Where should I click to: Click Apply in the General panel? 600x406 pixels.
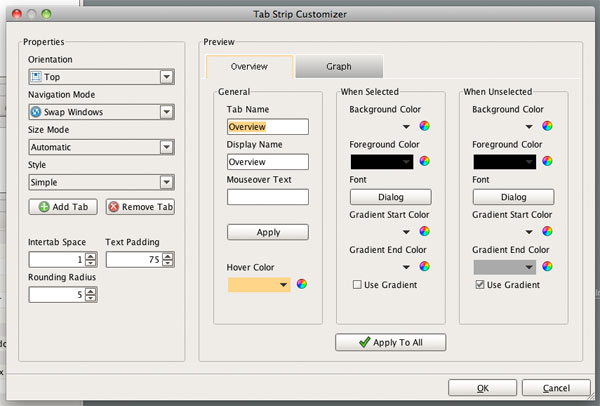[268, 232]
